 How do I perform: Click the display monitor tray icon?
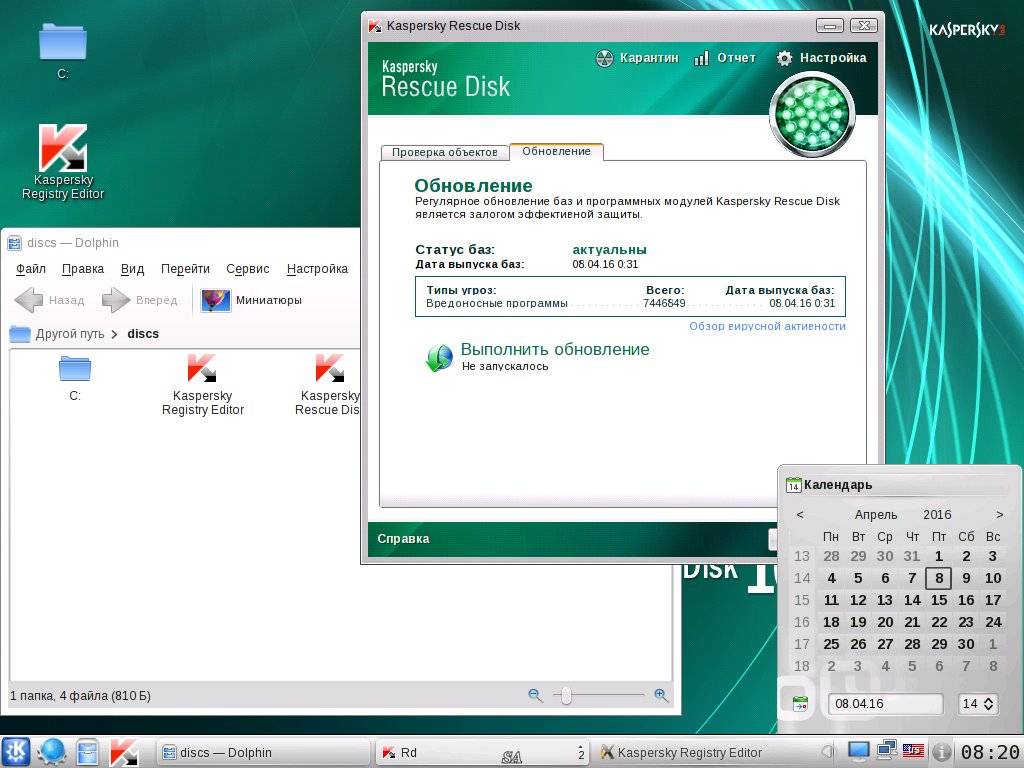click(858, 752)
